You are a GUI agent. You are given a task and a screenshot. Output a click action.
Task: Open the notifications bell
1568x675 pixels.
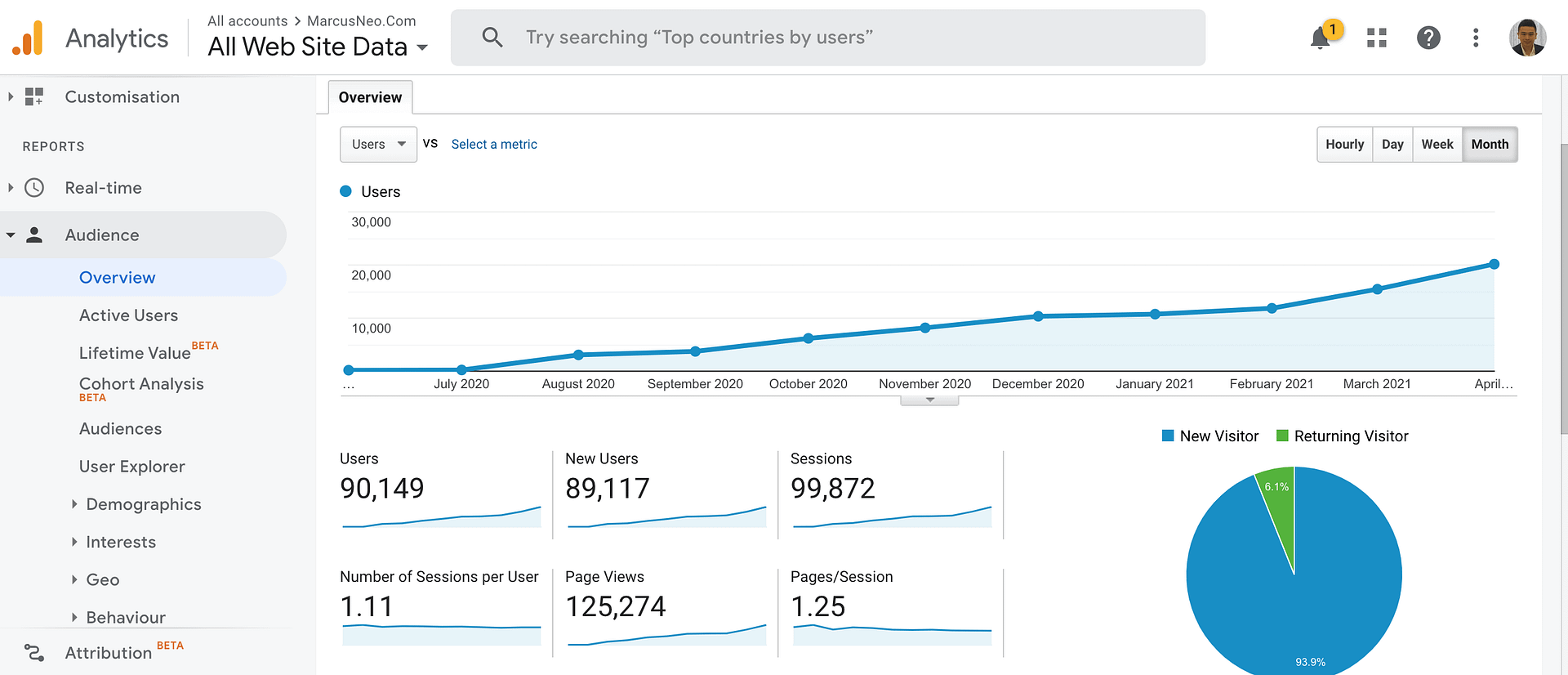pos(1321,38)
